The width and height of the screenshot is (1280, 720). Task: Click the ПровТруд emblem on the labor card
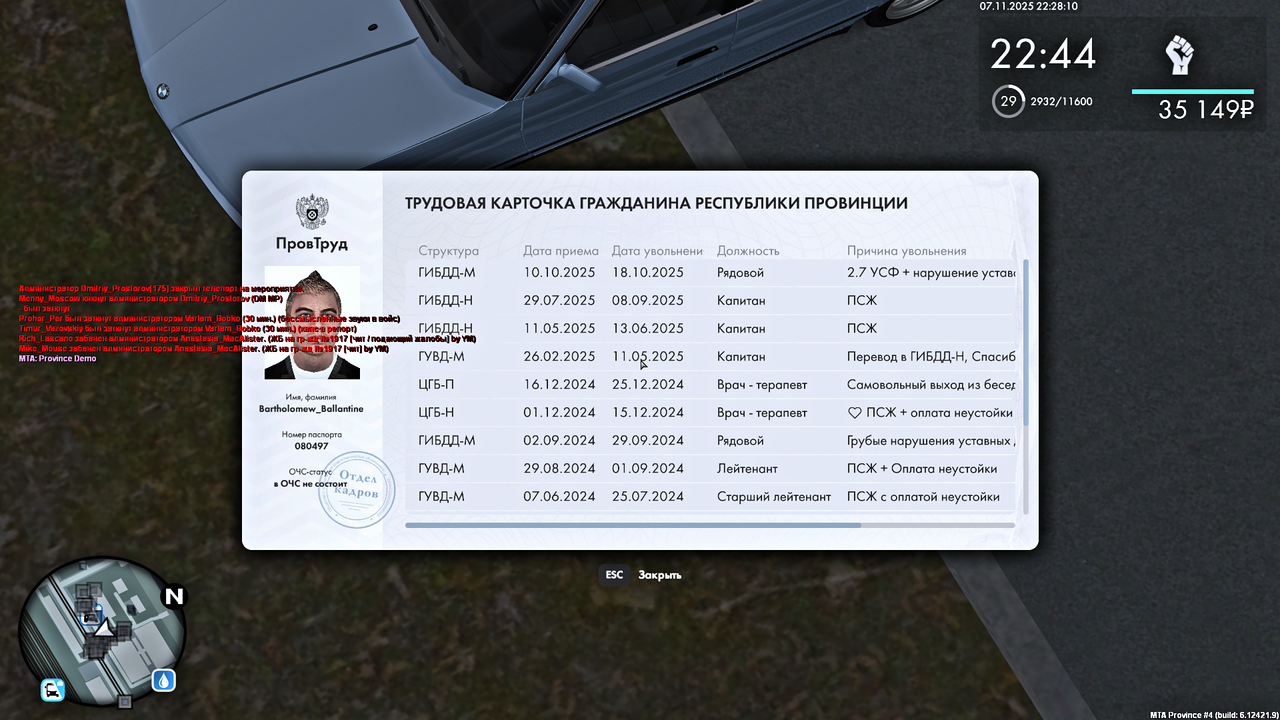[313, 213]
